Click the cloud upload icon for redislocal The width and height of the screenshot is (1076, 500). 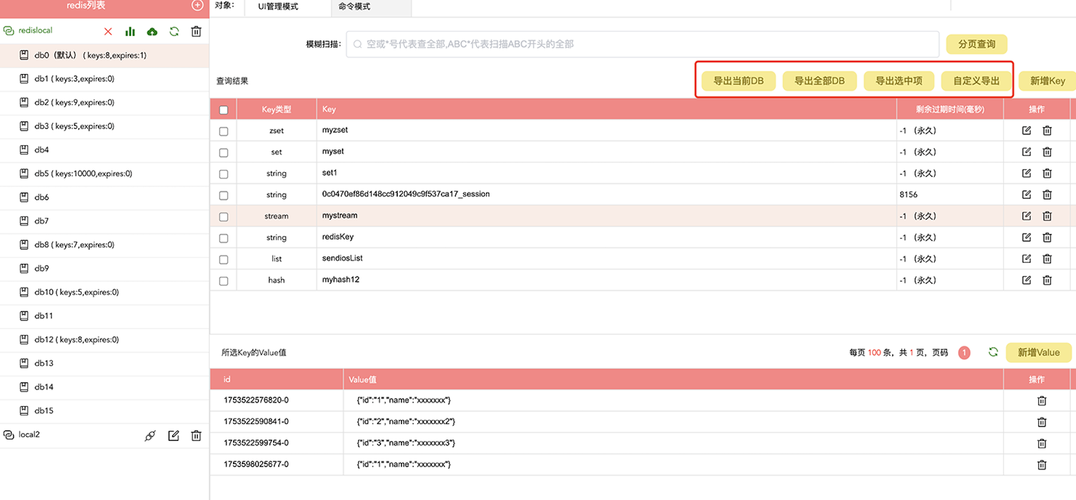(x=152, y=32)
